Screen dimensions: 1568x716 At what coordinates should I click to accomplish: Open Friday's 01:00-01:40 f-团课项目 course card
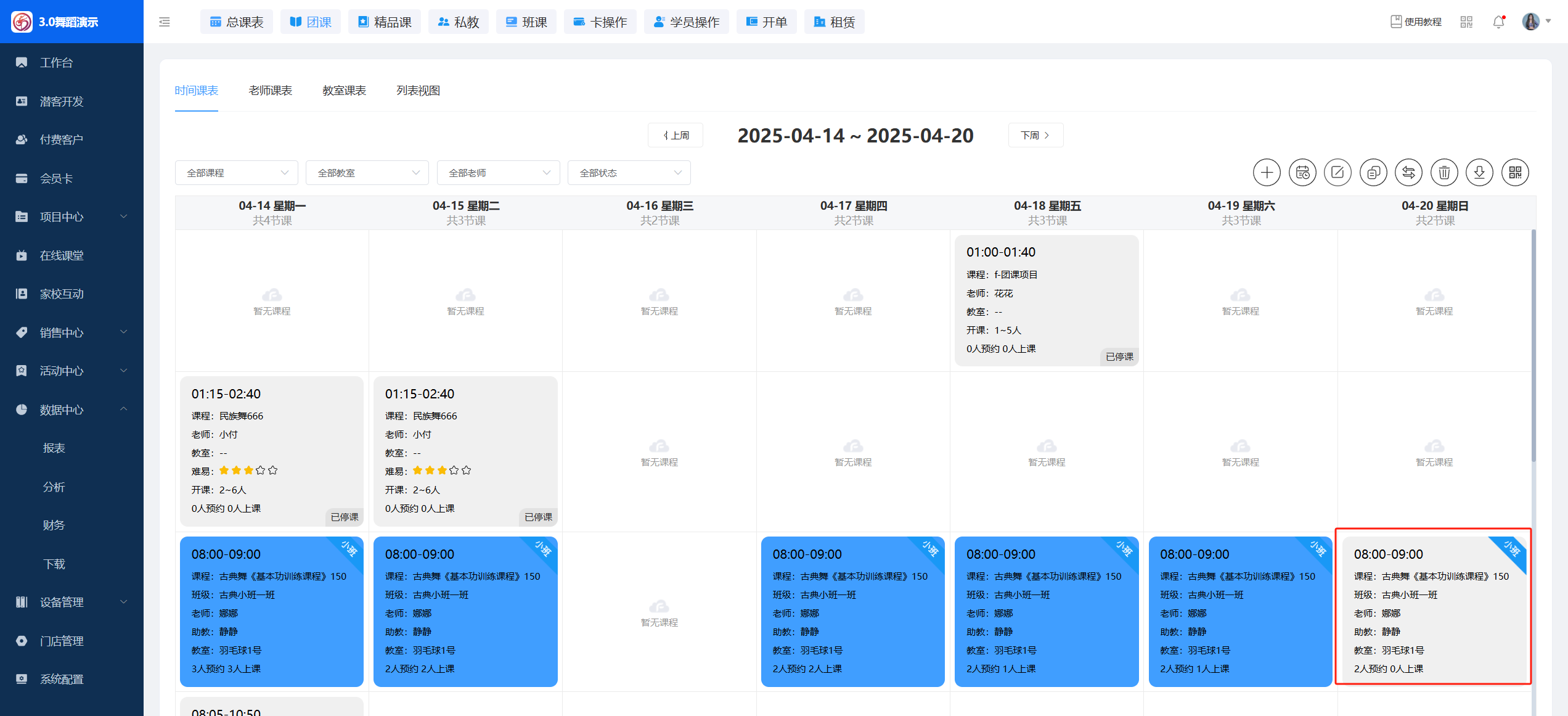[1046, 300]
